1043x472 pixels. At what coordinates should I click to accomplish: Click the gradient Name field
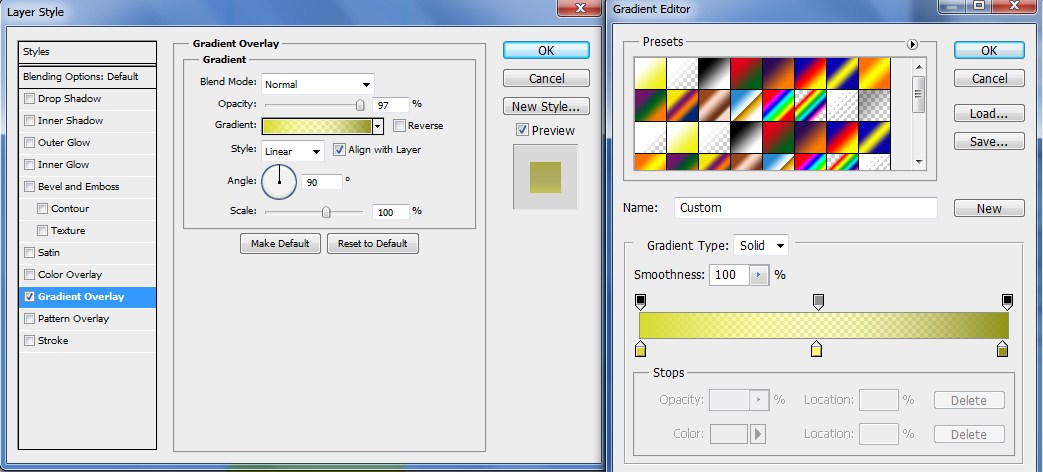click(806, 207)
